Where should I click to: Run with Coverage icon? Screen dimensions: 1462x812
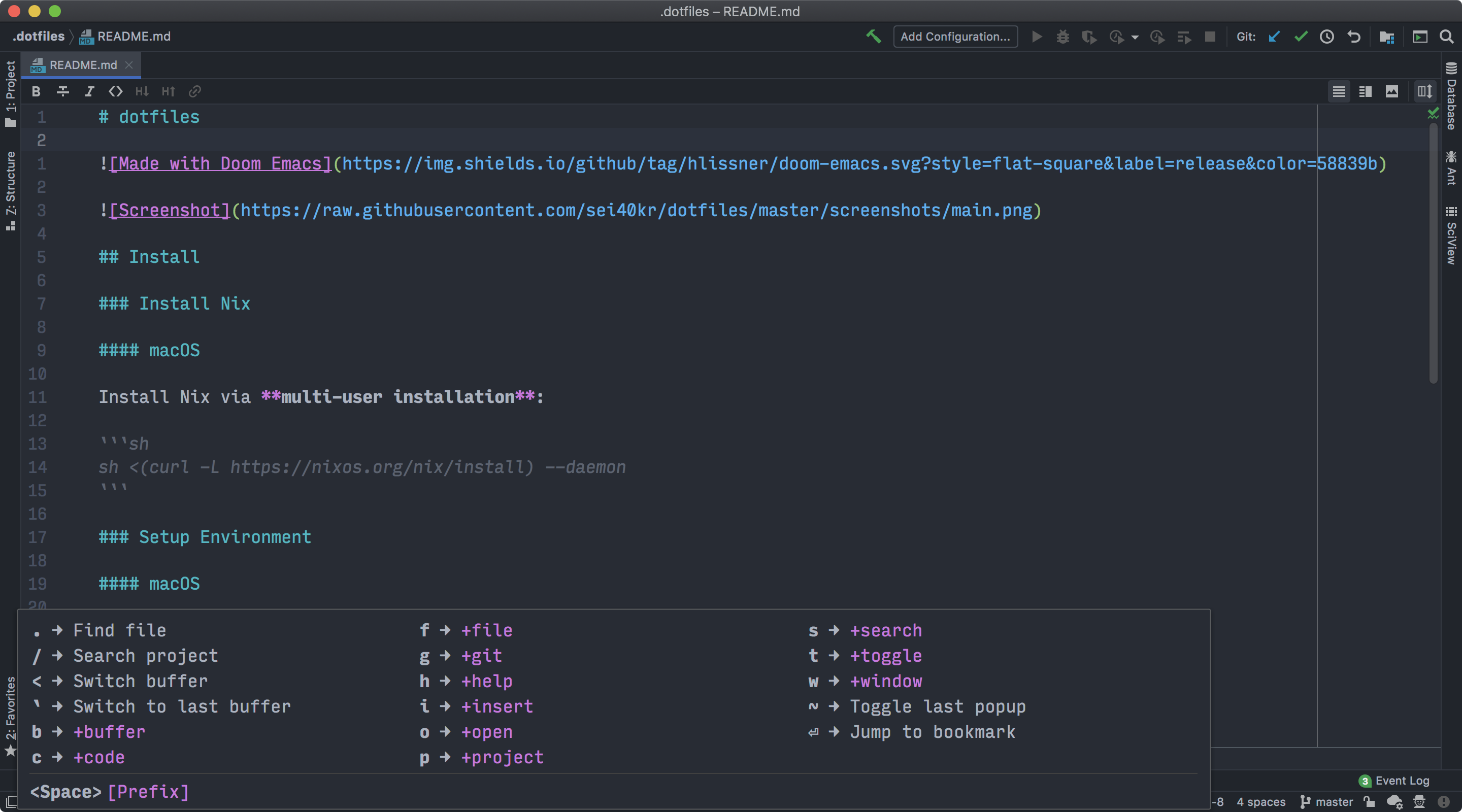(x=1089, y=37)
